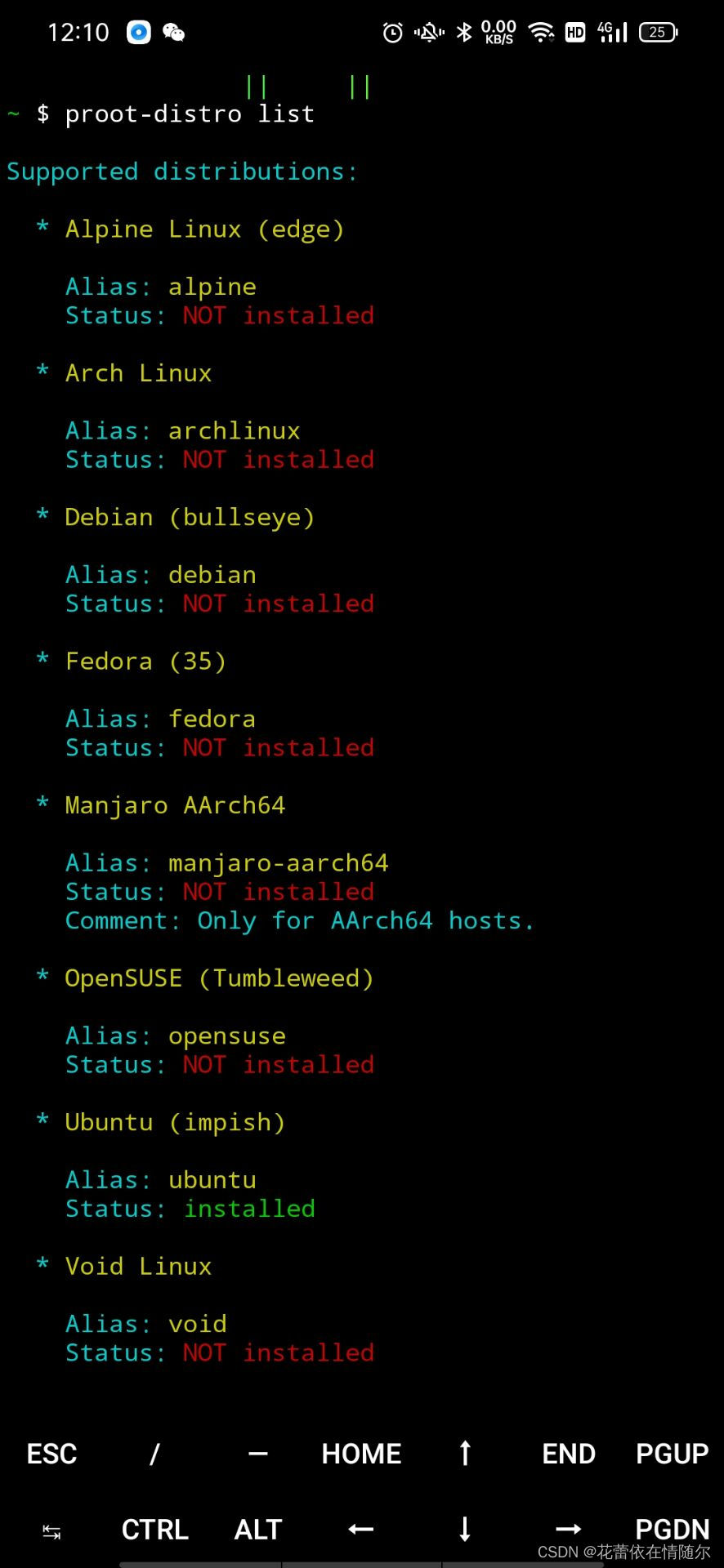Tap the Bluetooth icon in the status bar
724x1568 pixels.
tap(464, 32)
